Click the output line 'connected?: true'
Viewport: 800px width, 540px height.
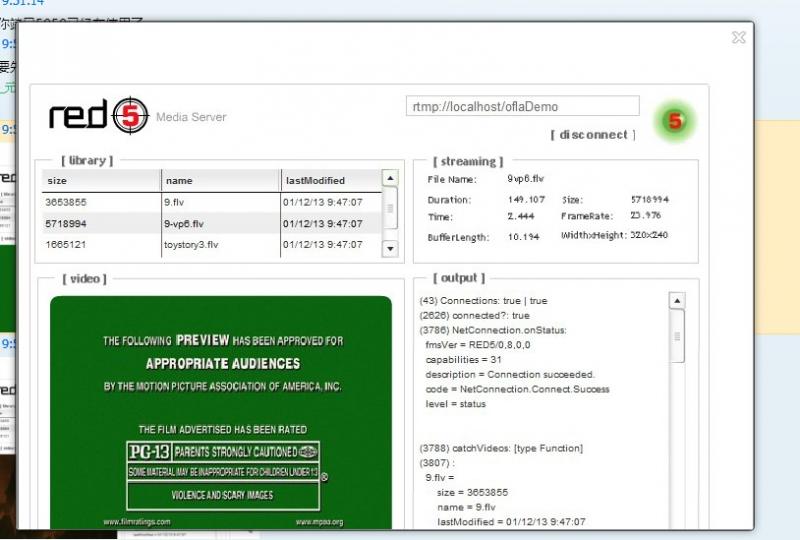click(474, 315)
